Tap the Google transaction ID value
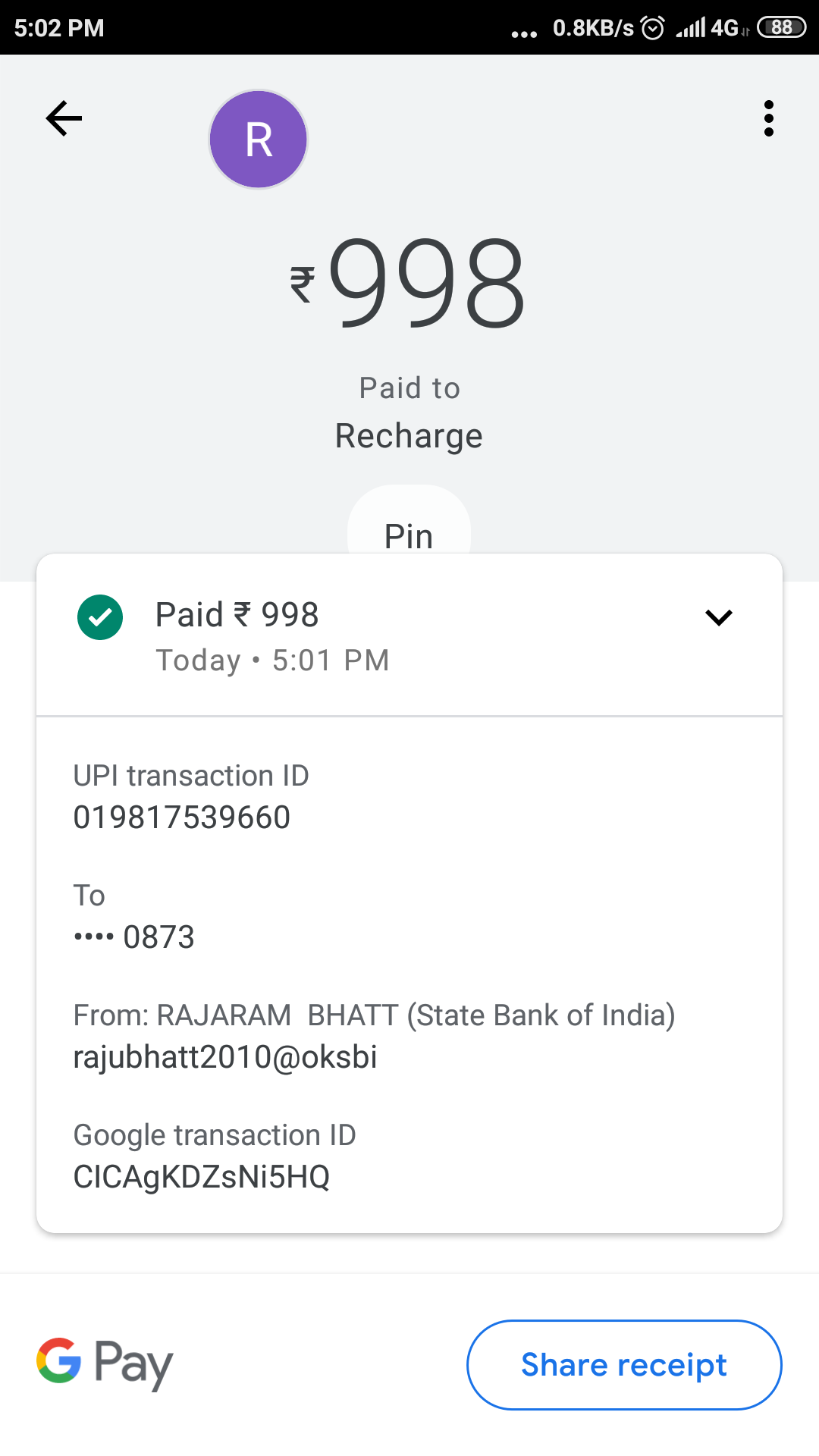The image size is (819, 1456). tap(202, 1177)
